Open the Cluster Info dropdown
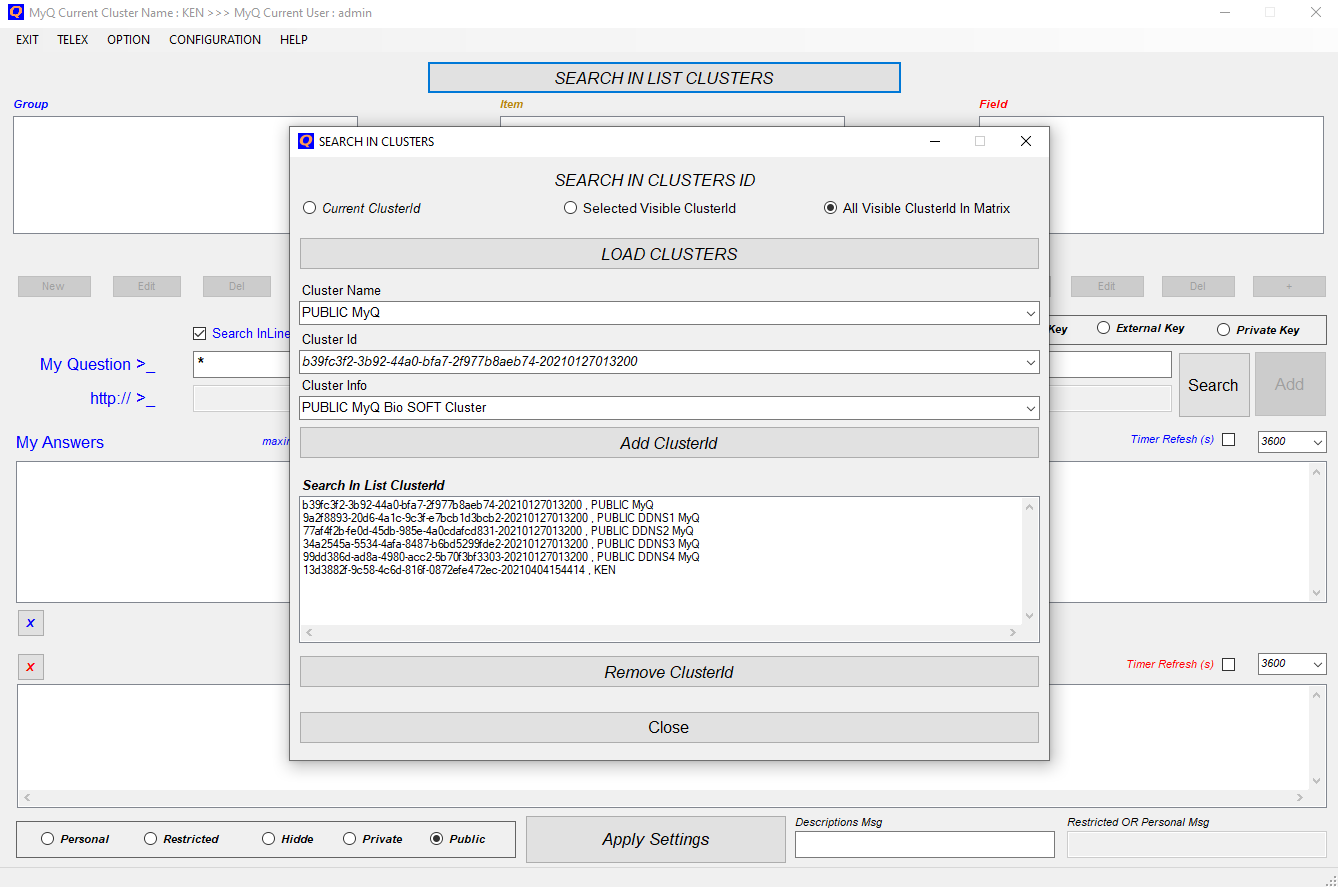The image size is (1338, 887). [x=1031, y=408]
